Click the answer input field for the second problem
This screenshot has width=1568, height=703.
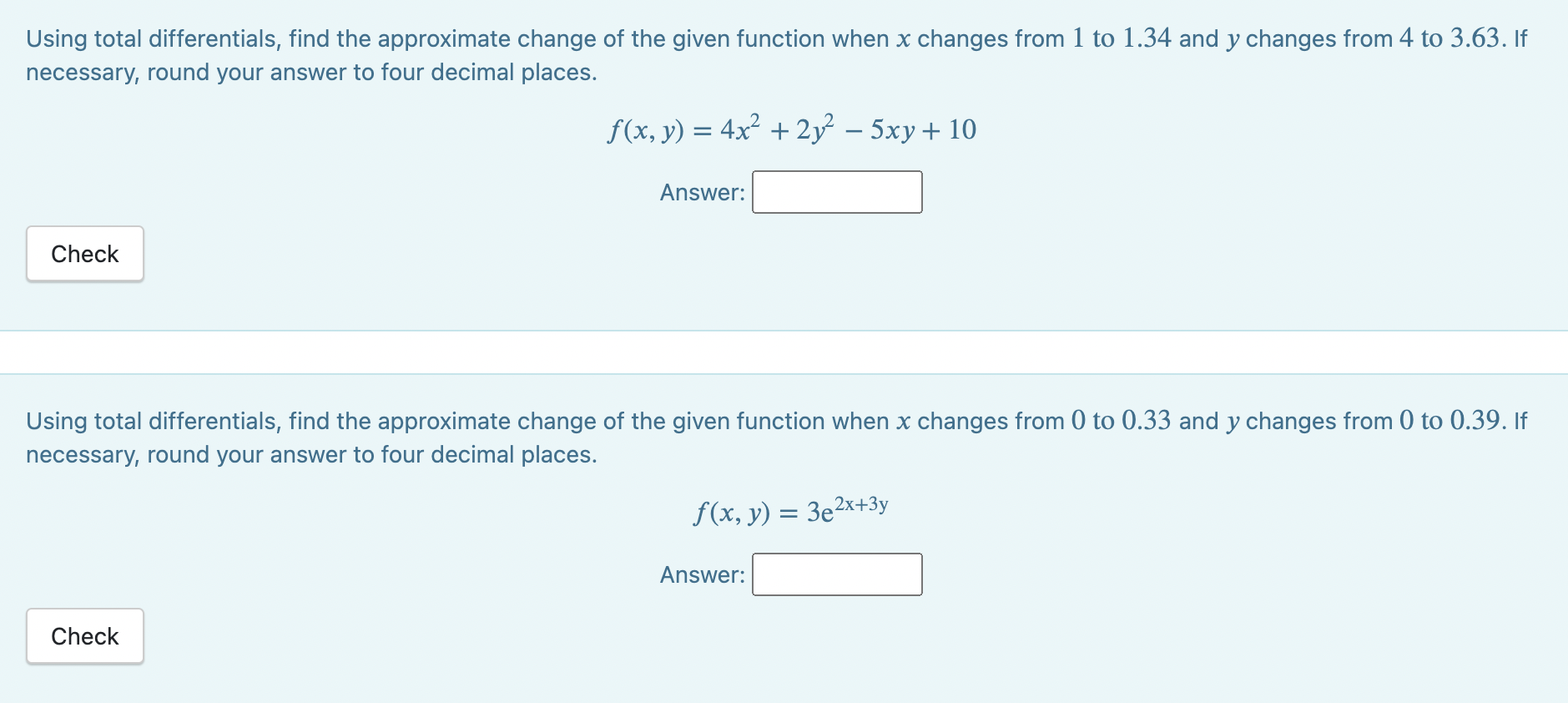[836, 574]
